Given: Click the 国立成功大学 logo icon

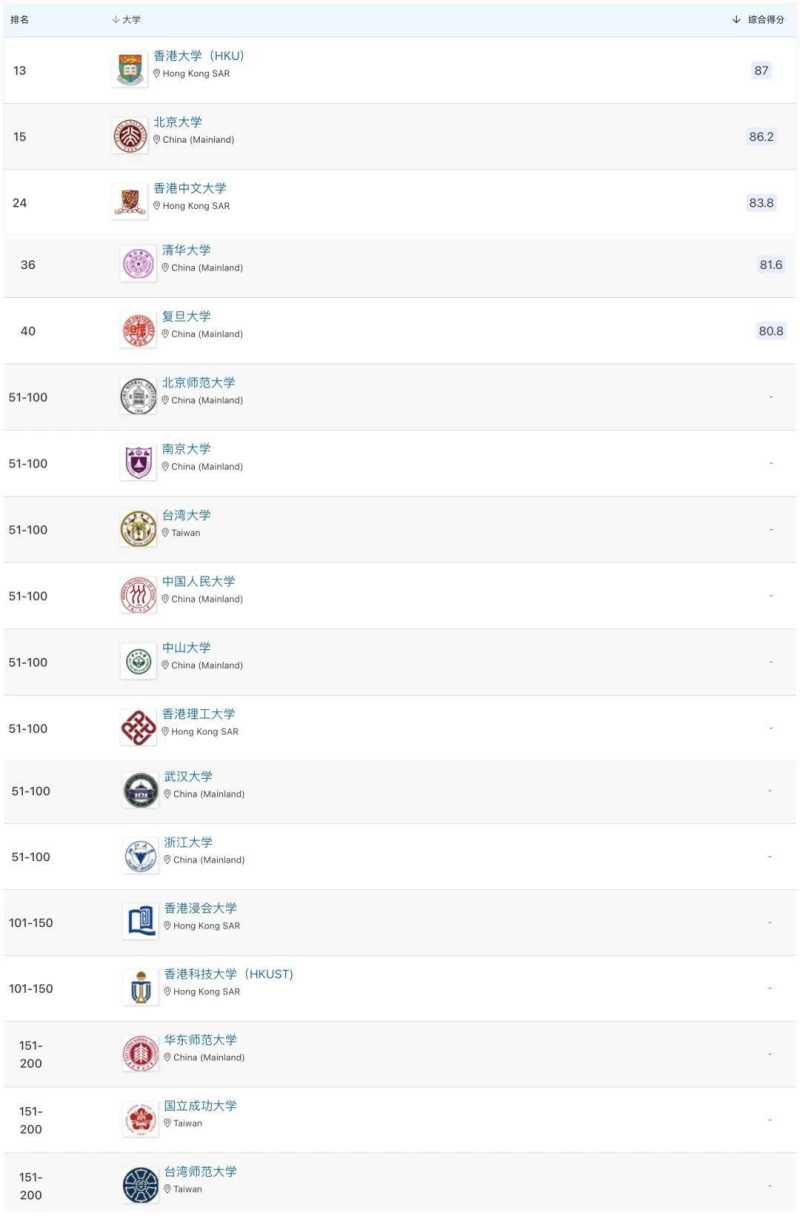Looking at the screenshot, I should [141, 1119].
